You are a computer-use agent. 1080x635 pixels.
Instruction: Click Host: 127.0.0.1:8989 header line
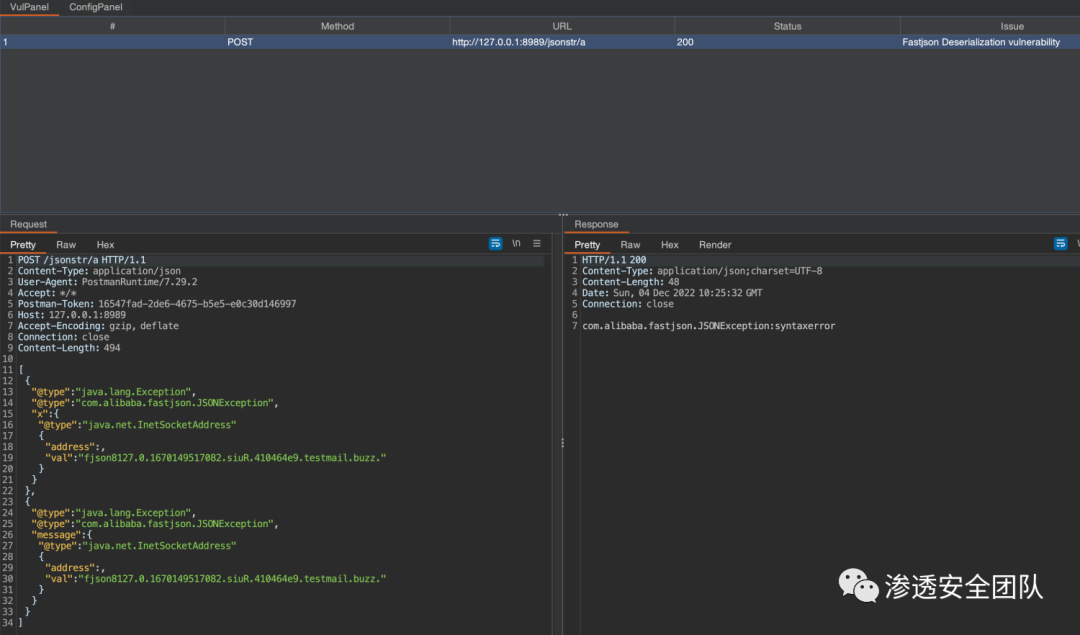pos(72,315)
